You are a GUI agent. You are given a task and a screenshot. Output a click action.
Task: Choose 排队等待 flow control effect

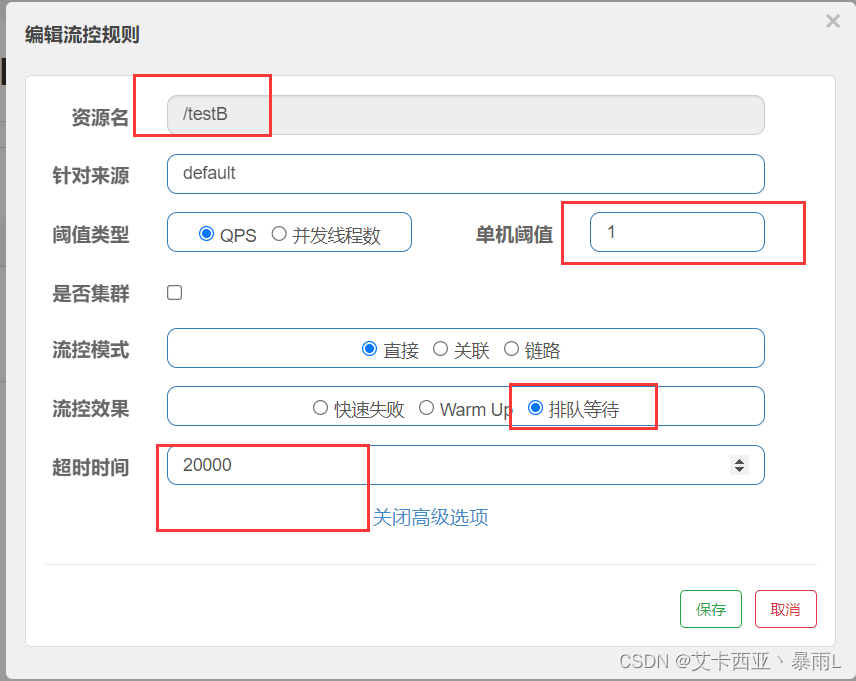[x=536, y=407]
